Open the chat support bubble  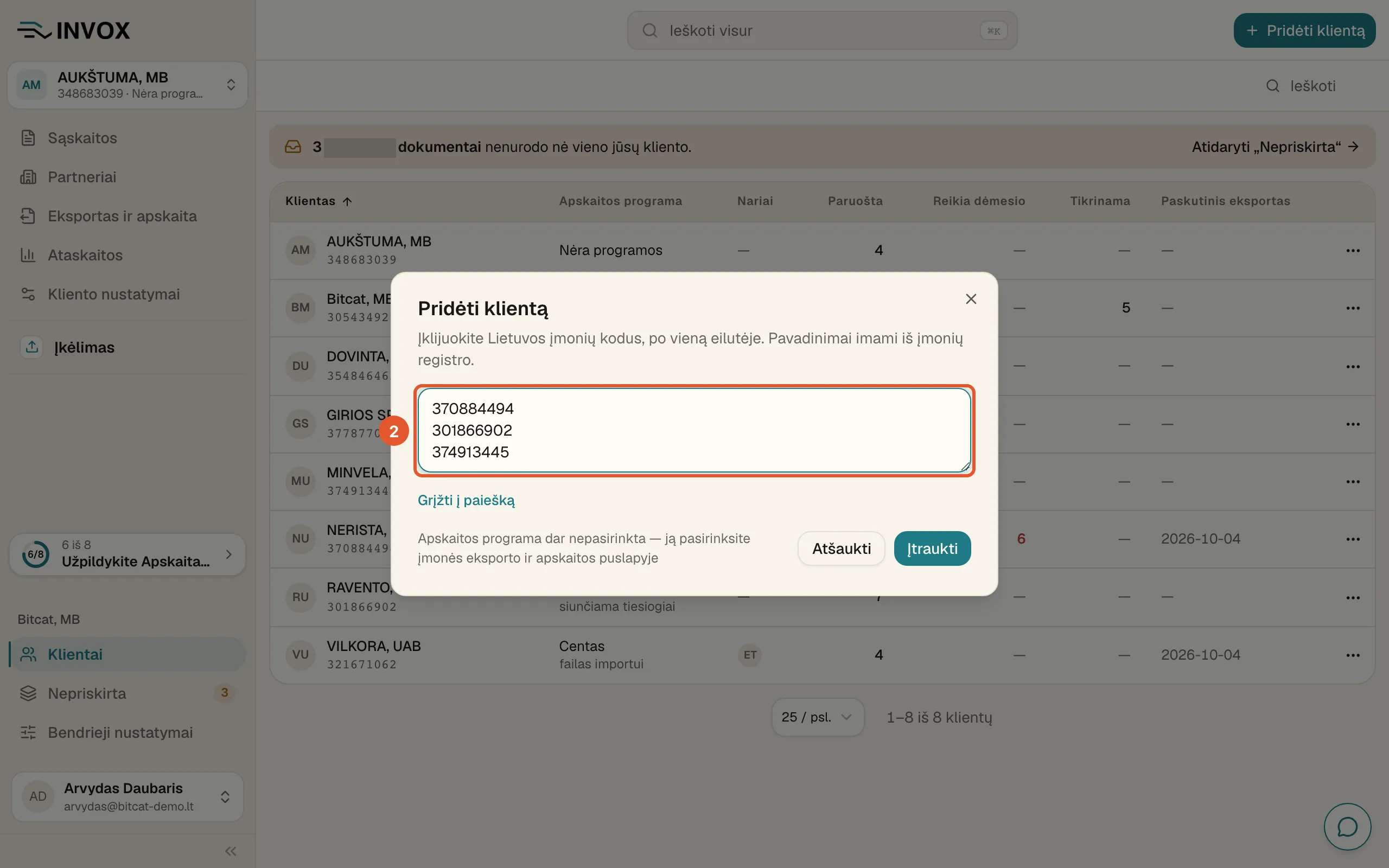(1347, 827)
